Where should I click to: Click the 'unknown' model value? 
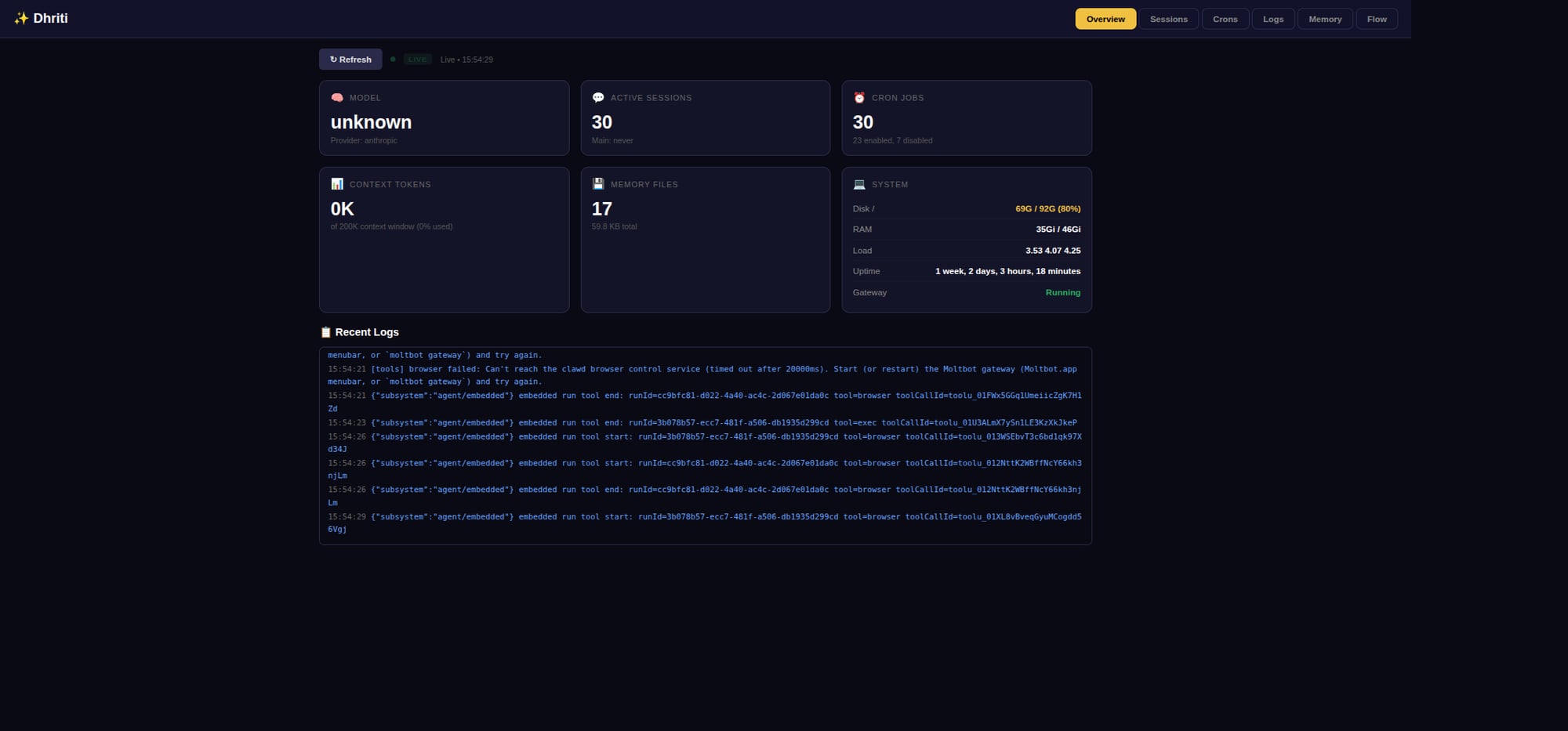pyautogui.click(x=371, y=122)
